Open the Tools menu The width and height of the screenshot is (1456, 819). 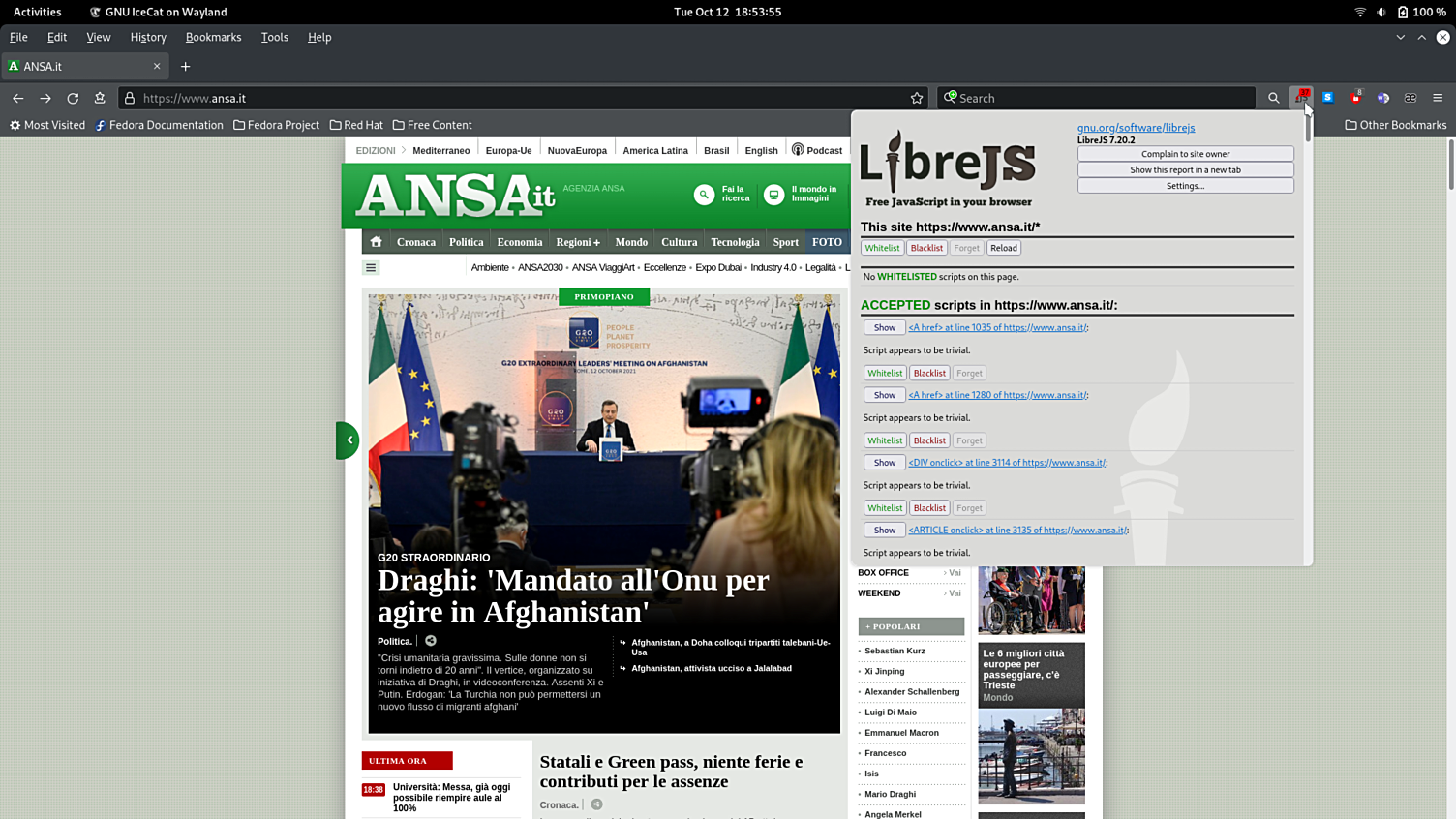274,37
